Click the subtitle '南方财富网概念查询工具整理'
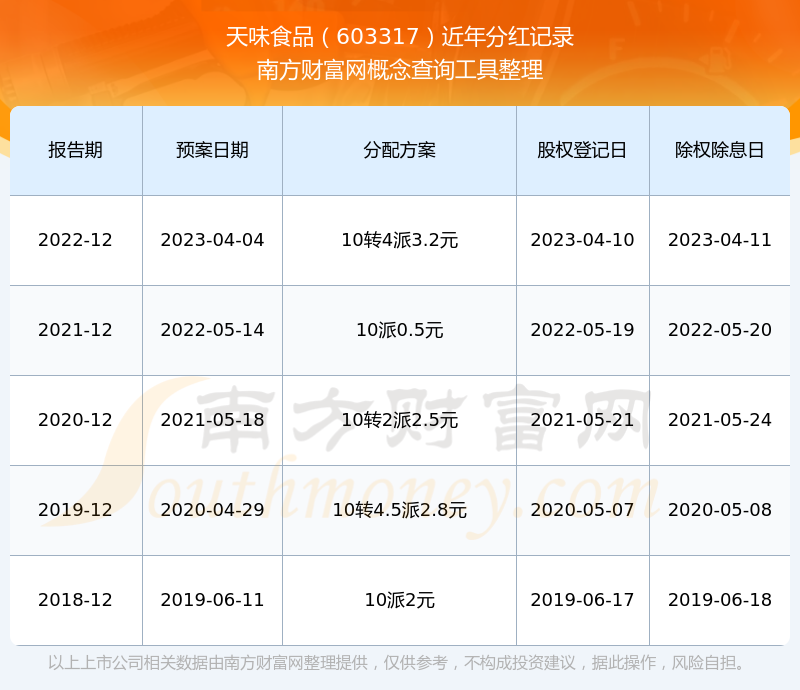 [x=400, y=70]
